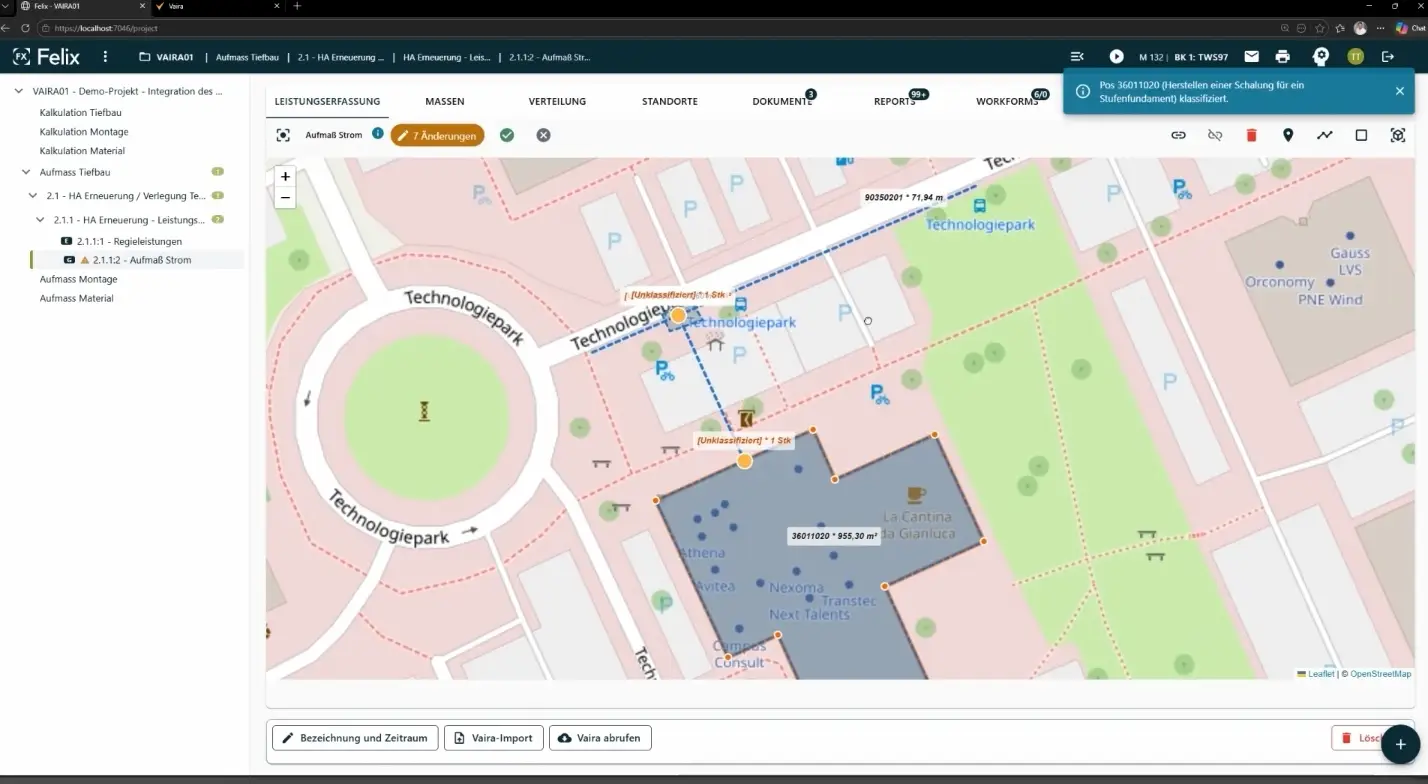Screen dimensions: 1428x784
Task: Discard changes with grey X icon
Action: click(543, 135)
